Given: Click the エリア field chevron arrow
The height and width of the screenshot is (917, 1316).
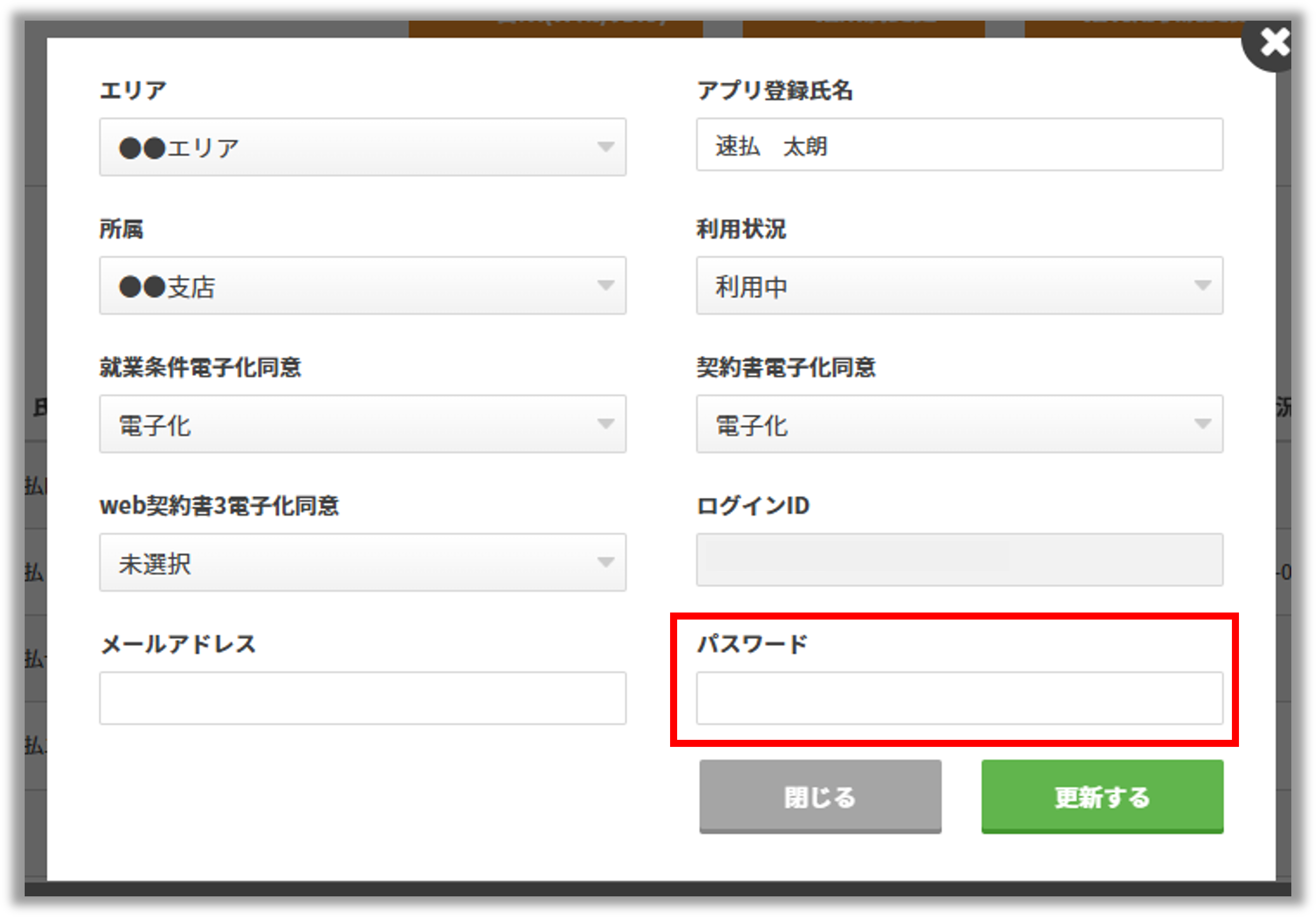Looking at the screenshot, I should tap(606, 147).
